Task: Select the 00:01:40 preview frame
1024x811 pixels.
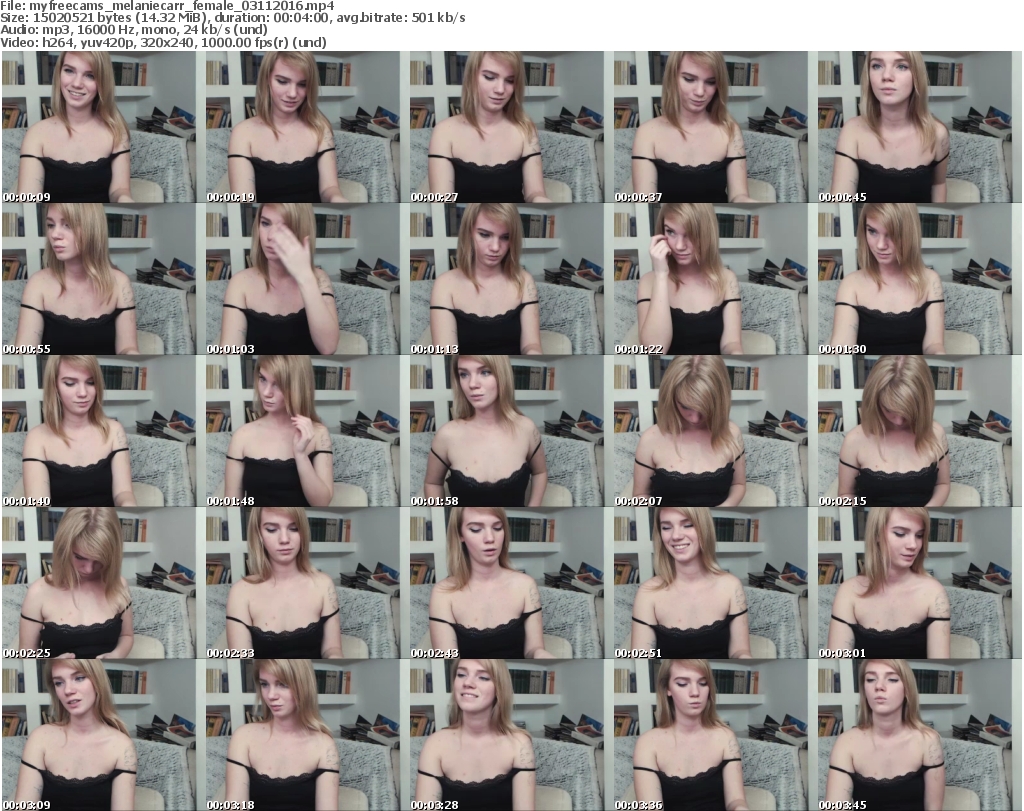Action: (99, 431)
